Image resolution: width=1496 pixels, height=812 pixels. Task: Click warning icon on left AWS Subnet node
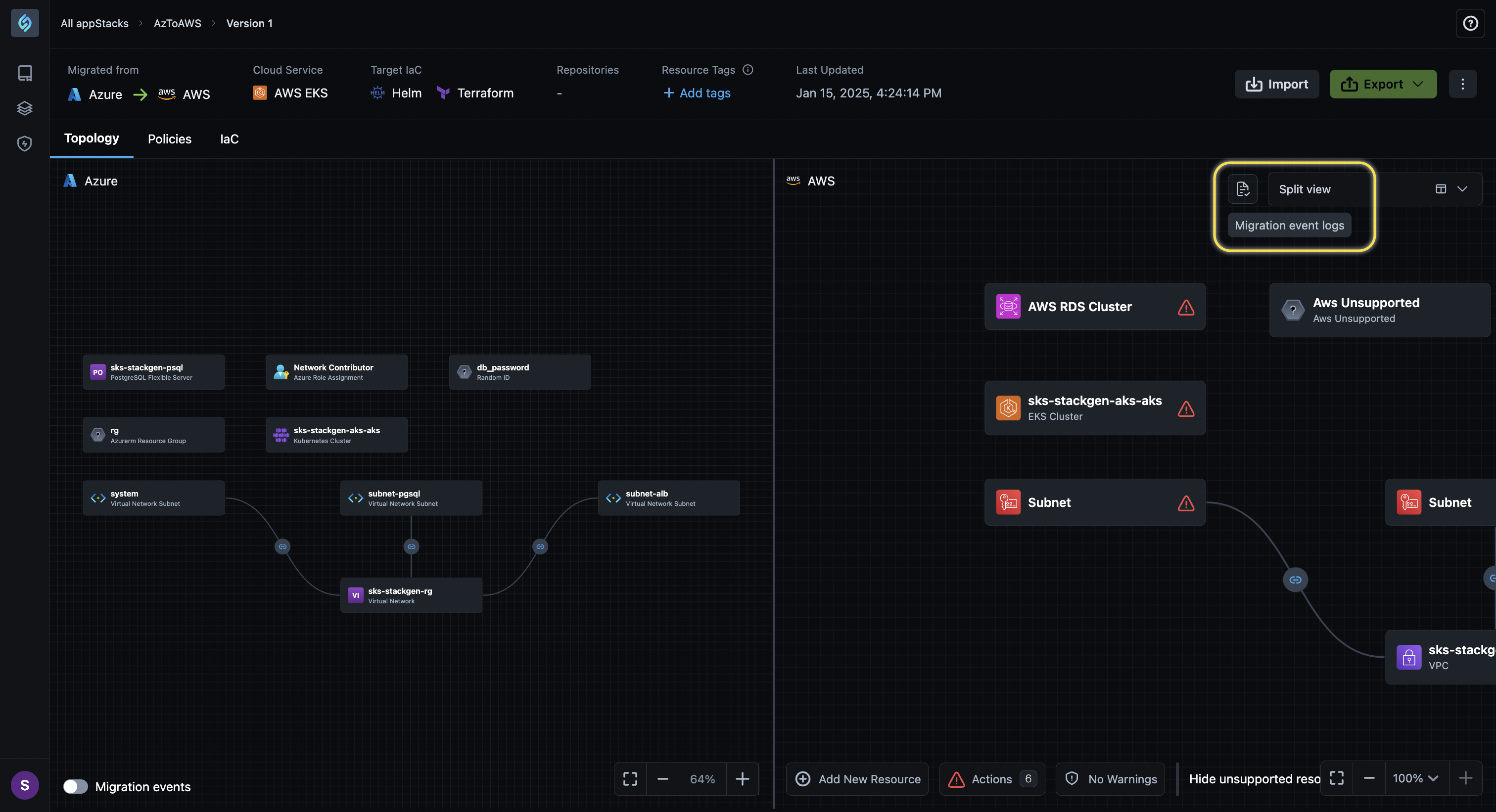[1186, 502]
